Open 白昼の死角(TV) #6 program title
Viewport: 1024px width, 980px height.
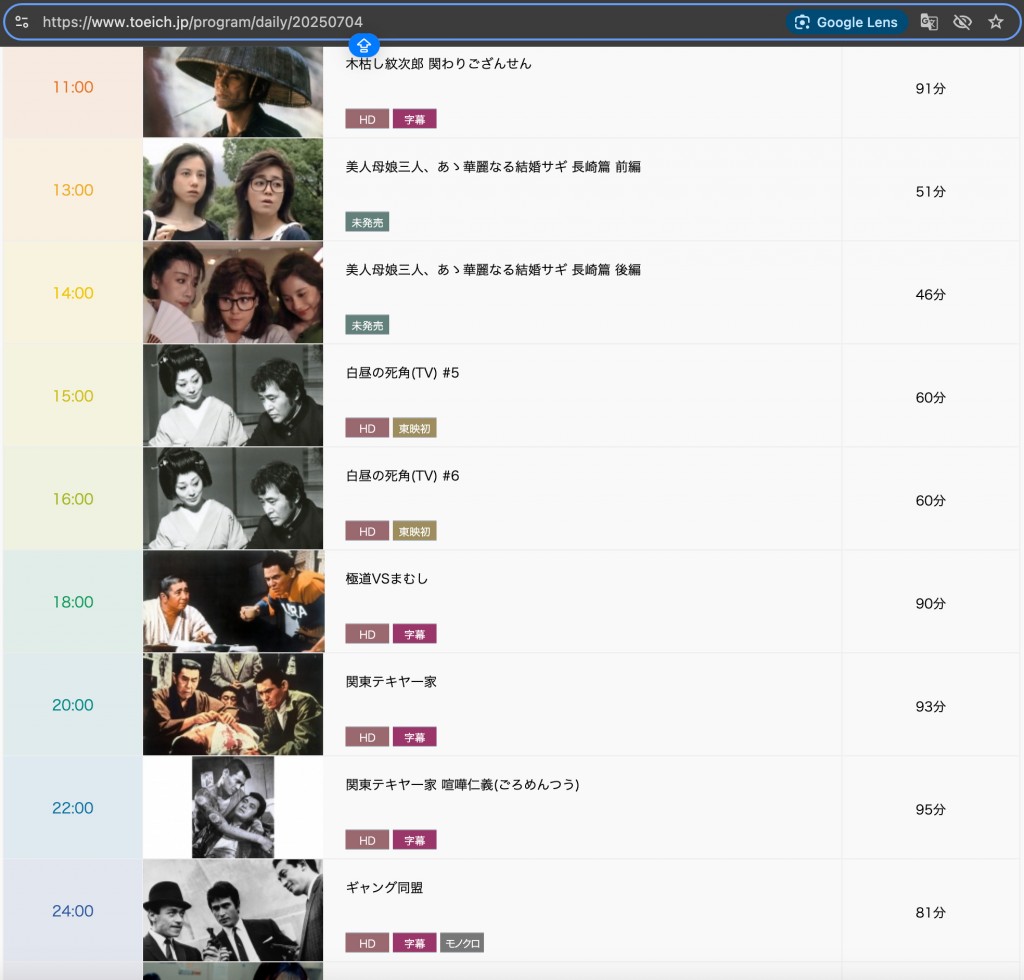click(x=402, y=476)
